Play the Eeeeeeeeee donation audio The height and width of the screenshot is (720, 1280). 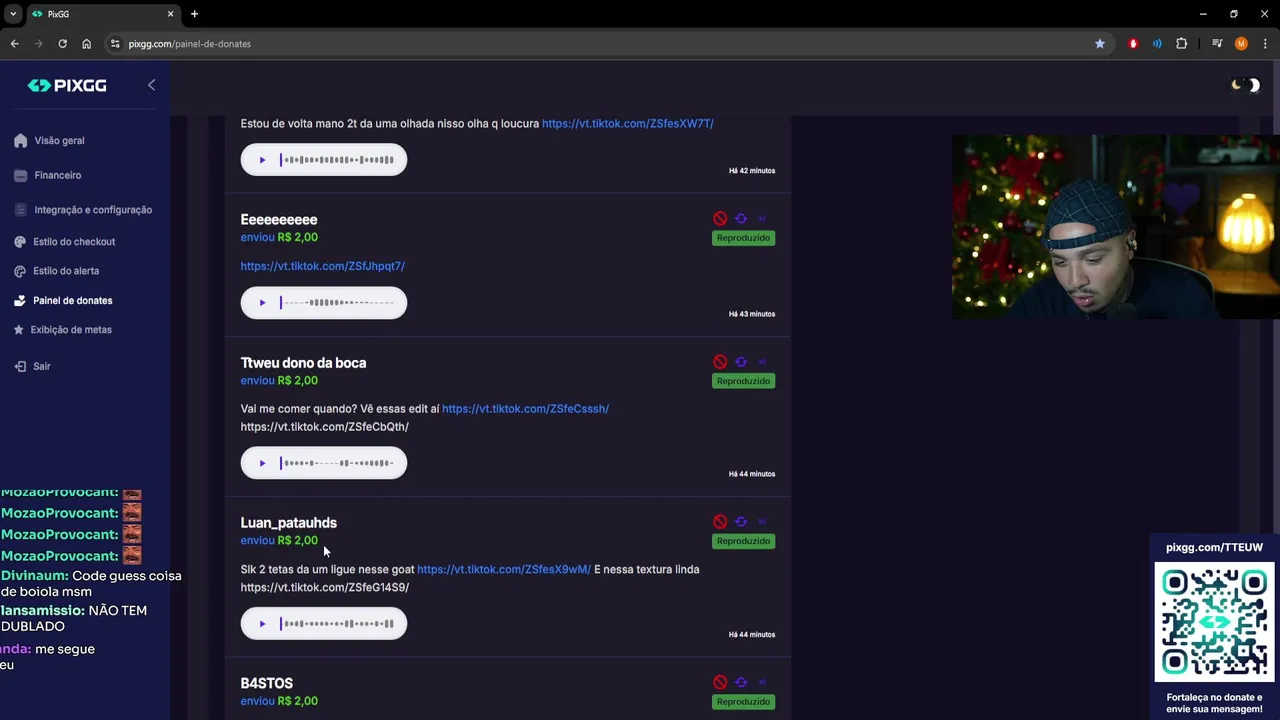(x=262, y=303)
